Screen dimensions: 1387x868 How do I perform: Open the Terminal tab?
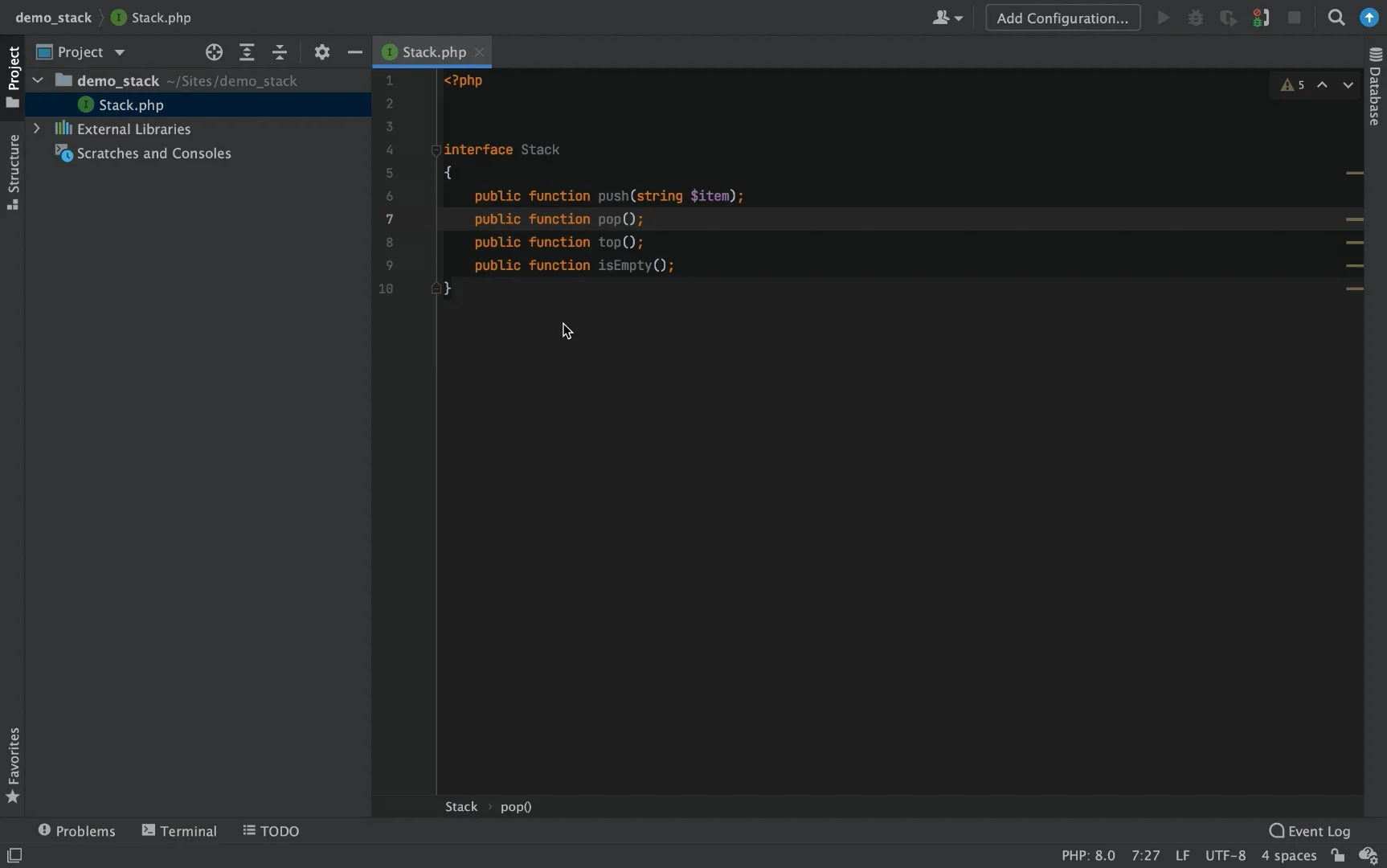click(x=179, y=831)
